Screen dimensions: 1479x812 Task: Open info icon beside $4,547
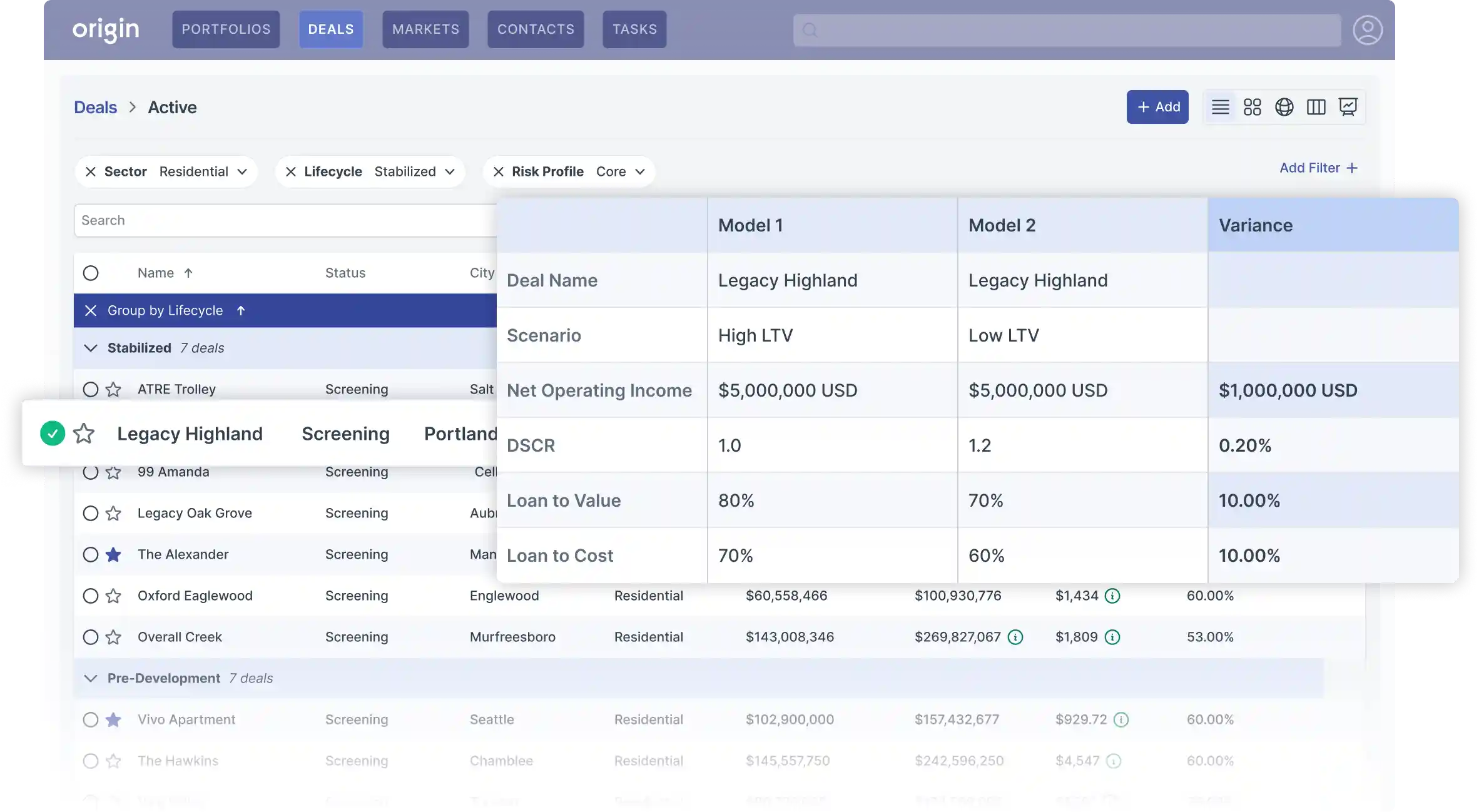tap(1114, 761)
